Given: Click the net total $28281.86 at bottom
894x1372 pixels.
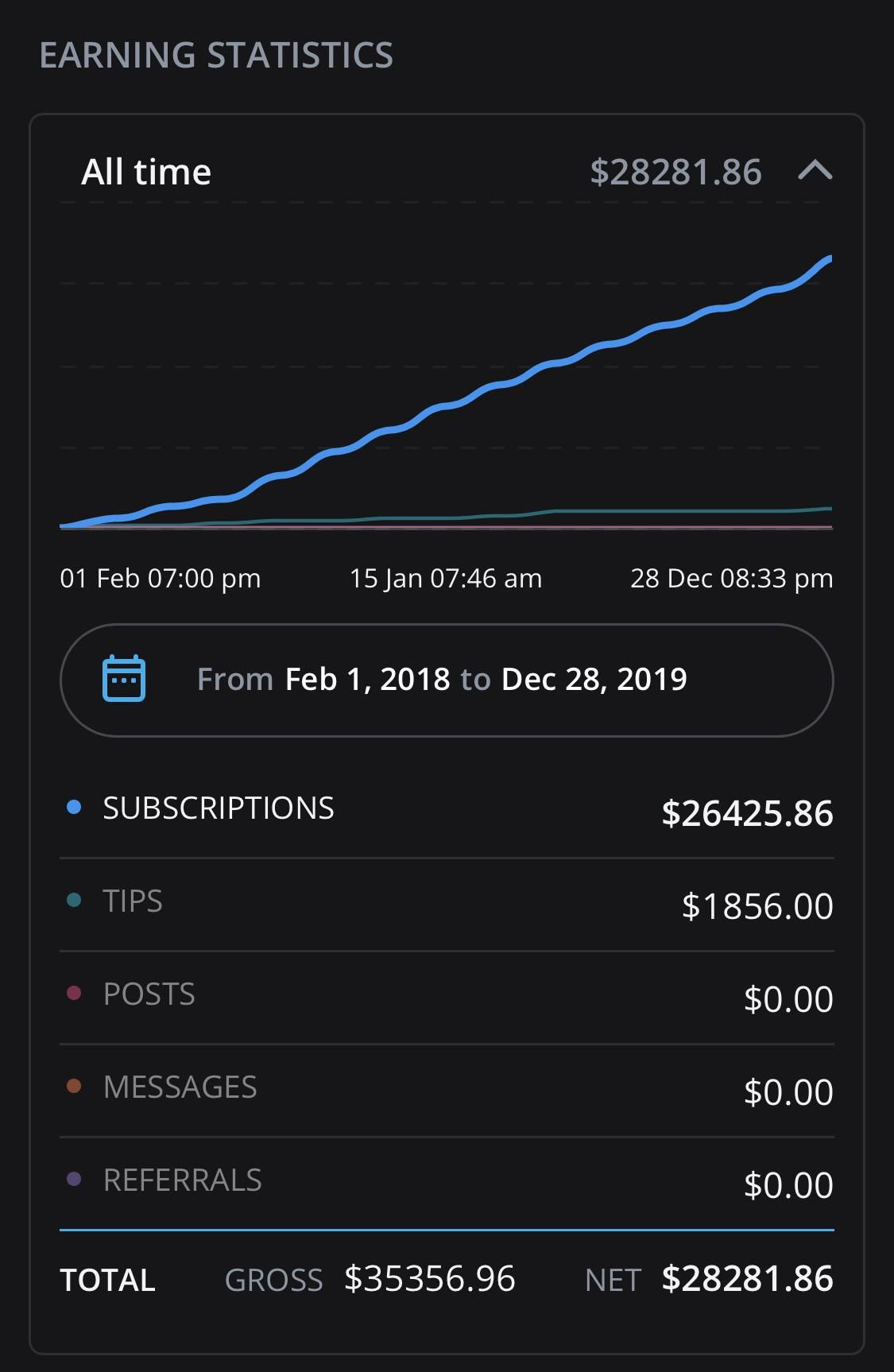Looking at the screenshot, I should tap(747, 1279).
